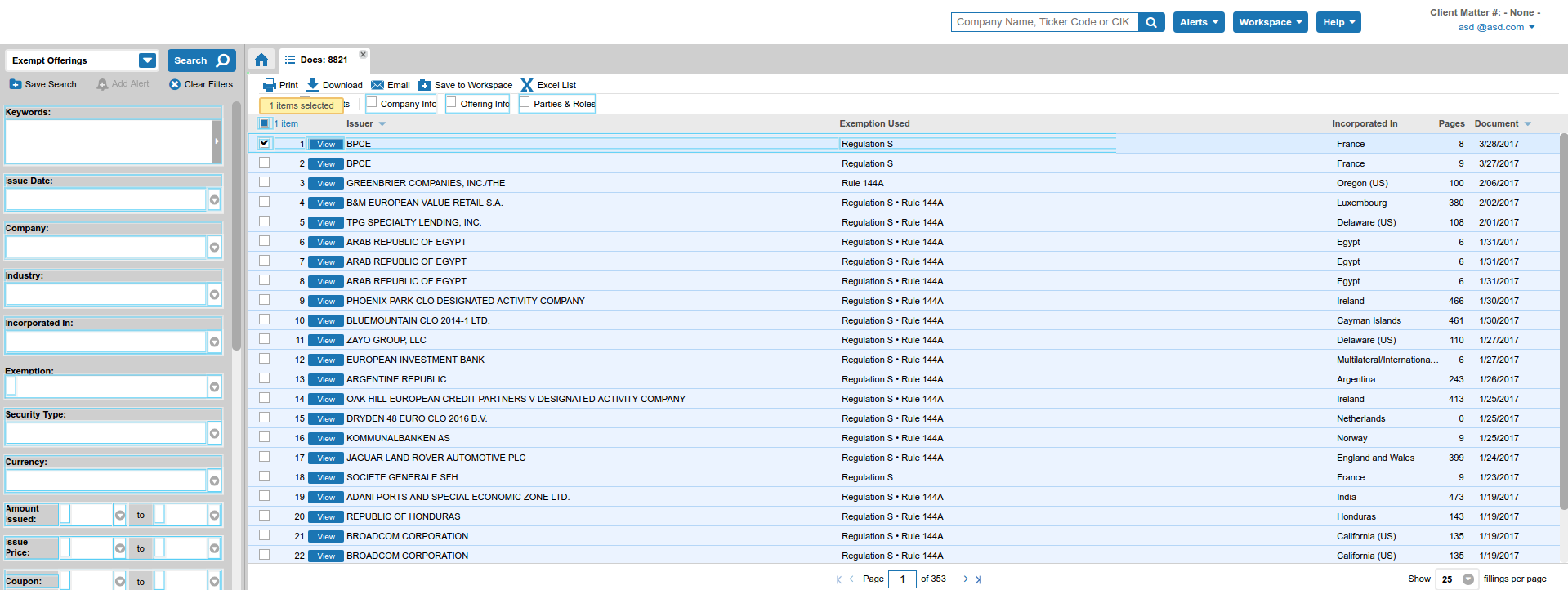The width and height of the screenshot is (1568, 590).
Task: Save selection to Workspace
Action: [x=466, y=85]
